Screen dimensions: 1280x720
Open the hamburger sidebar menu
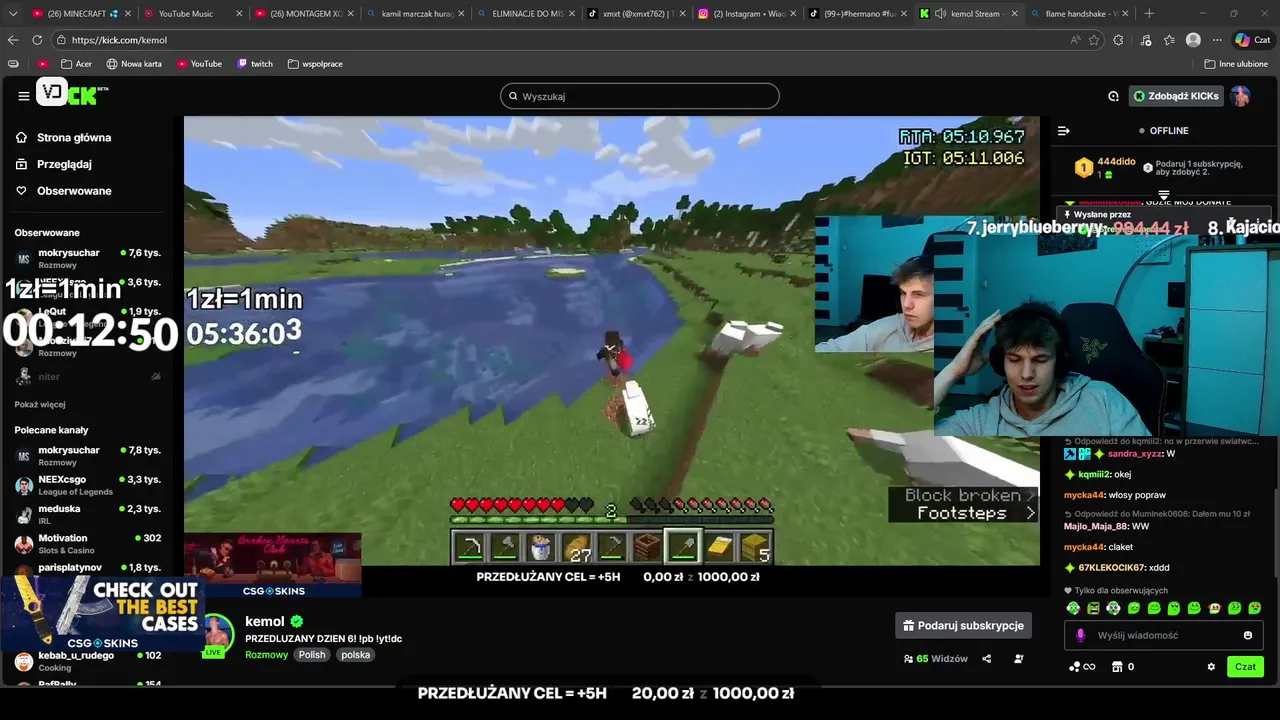(23, 96)
